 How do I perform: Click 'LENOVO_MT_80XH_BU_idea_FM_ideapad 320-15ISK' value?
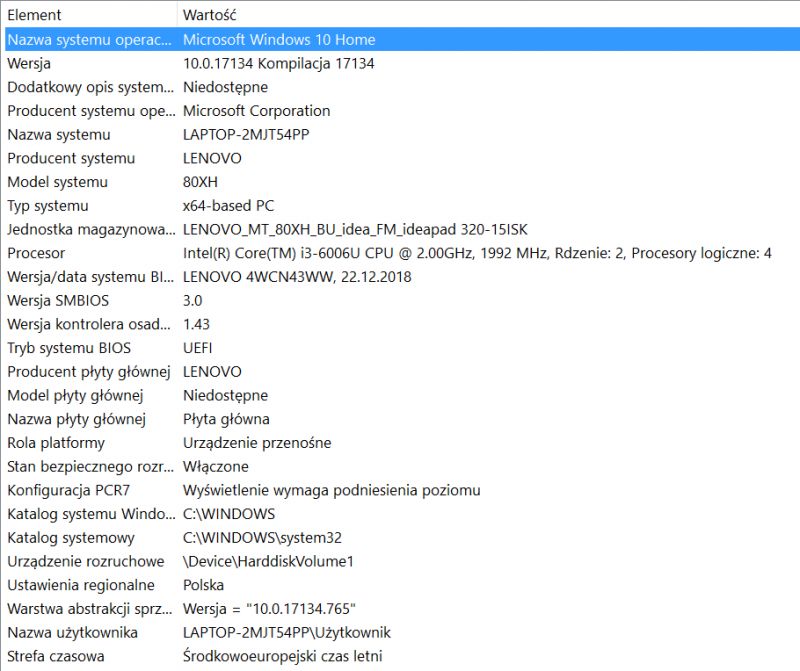click(356, 230)
